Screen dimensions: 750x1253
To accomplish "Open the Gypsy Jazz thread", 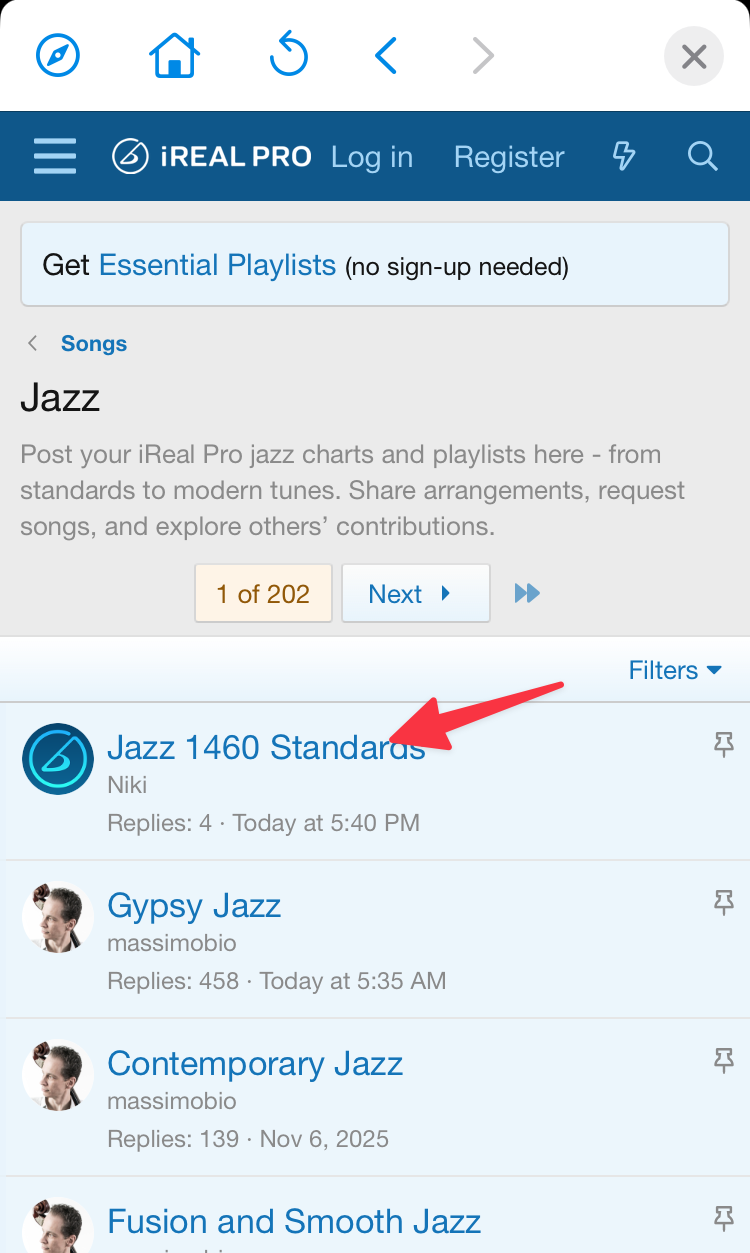I will pyautogui.click(x=194, y=906).
